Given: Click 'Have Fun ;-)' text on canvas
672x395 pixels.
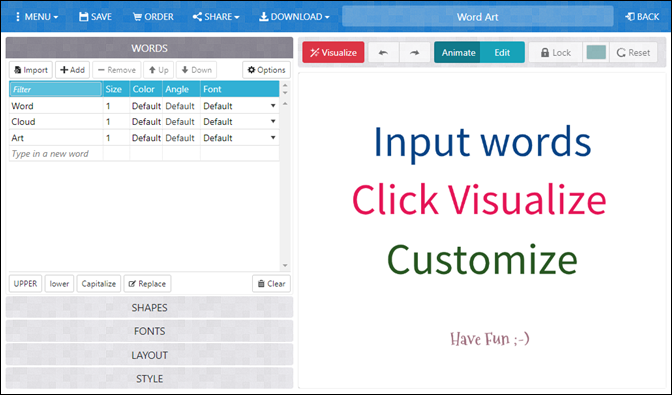Looking at the screenshot, I should click(x=490, y=339).
